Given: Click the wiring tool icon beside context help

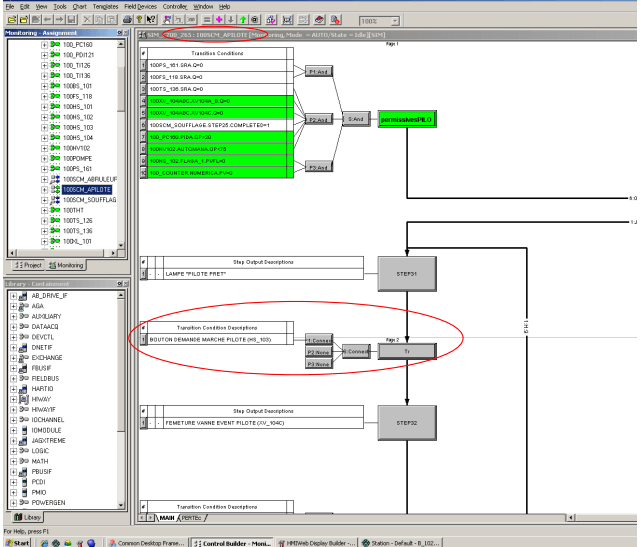Looking at the screenshot, I should coord(167,19).
